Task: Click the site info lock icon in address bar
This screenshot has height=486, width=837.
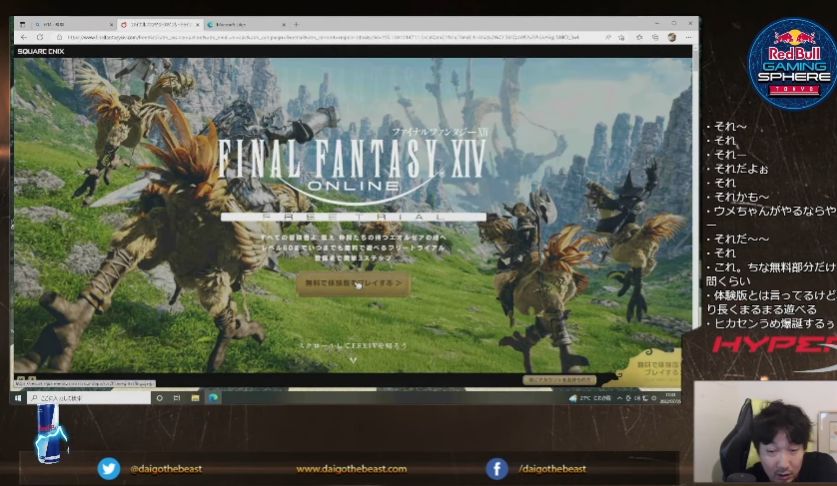Action: pos(59,37)
